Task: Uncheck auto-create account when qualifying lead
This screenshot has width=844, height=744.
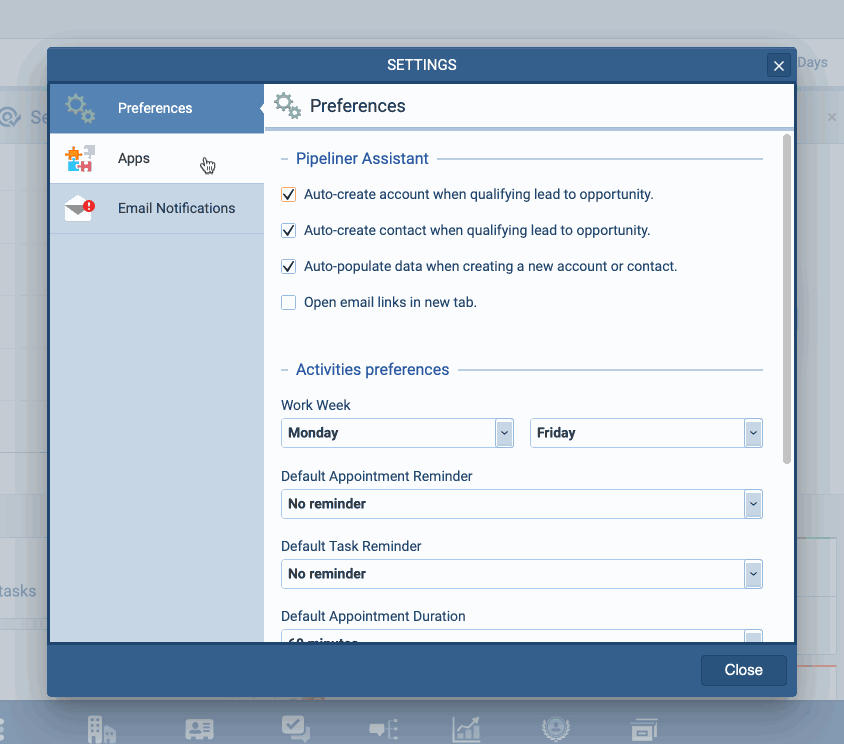Action: pos(288,195)
